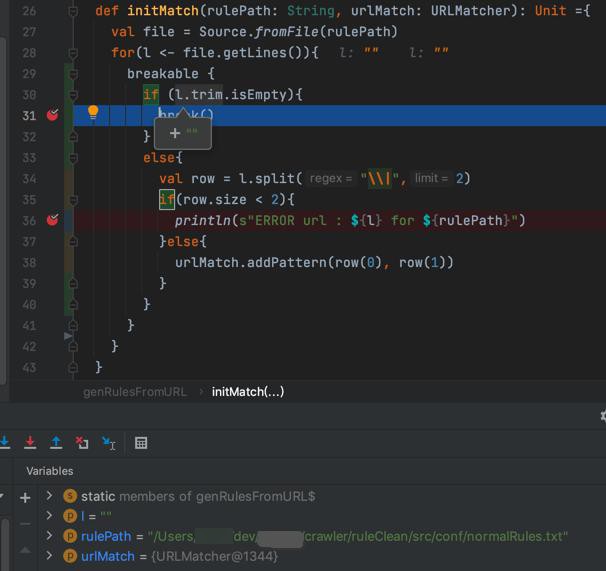The height and width of the screenshot is (571, 606).
Task: Click the regex hint in l.split call
Action: [x=330, y=179]
